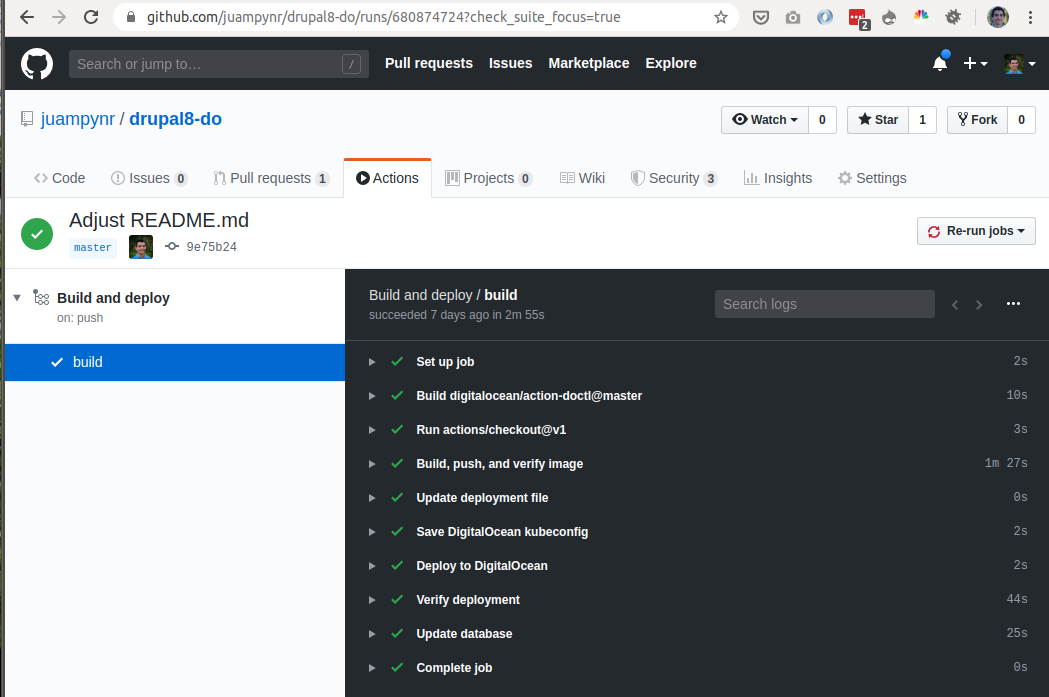Open the red extension with badge 2
The image size is (1049, 697).
point(858,18)
